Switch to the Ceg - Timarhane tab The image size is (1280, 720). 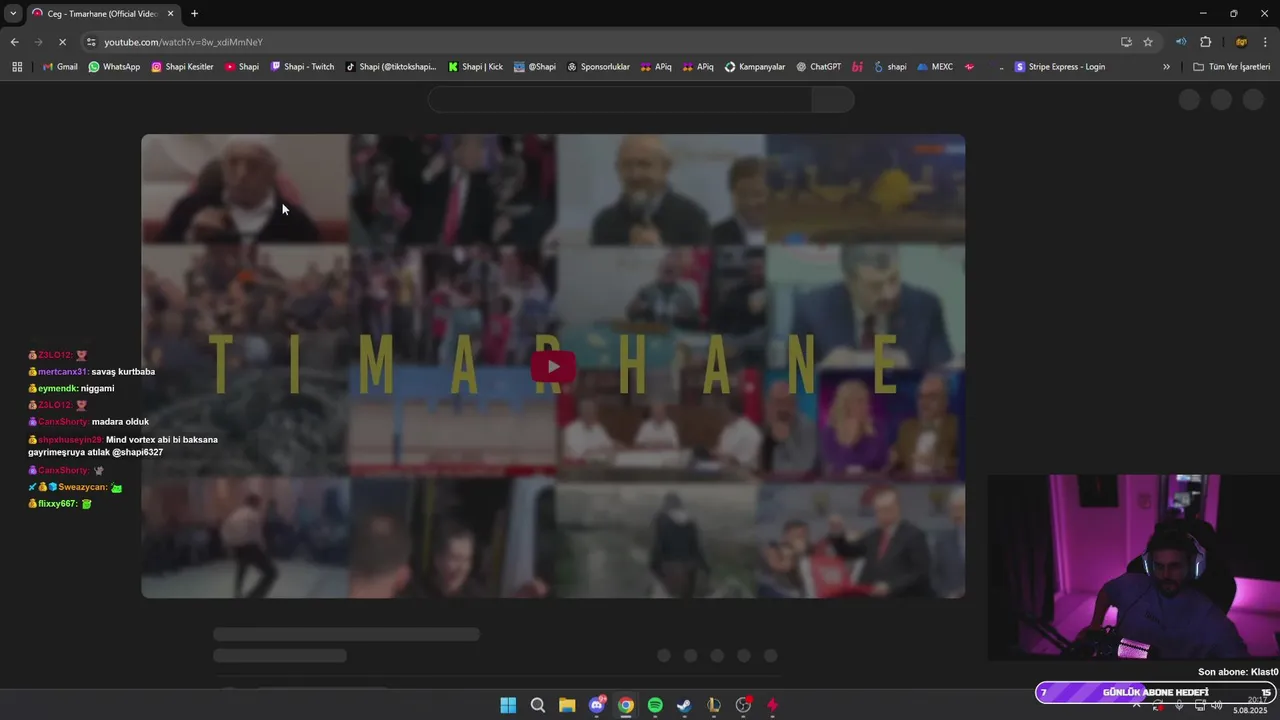coord(104,14)
